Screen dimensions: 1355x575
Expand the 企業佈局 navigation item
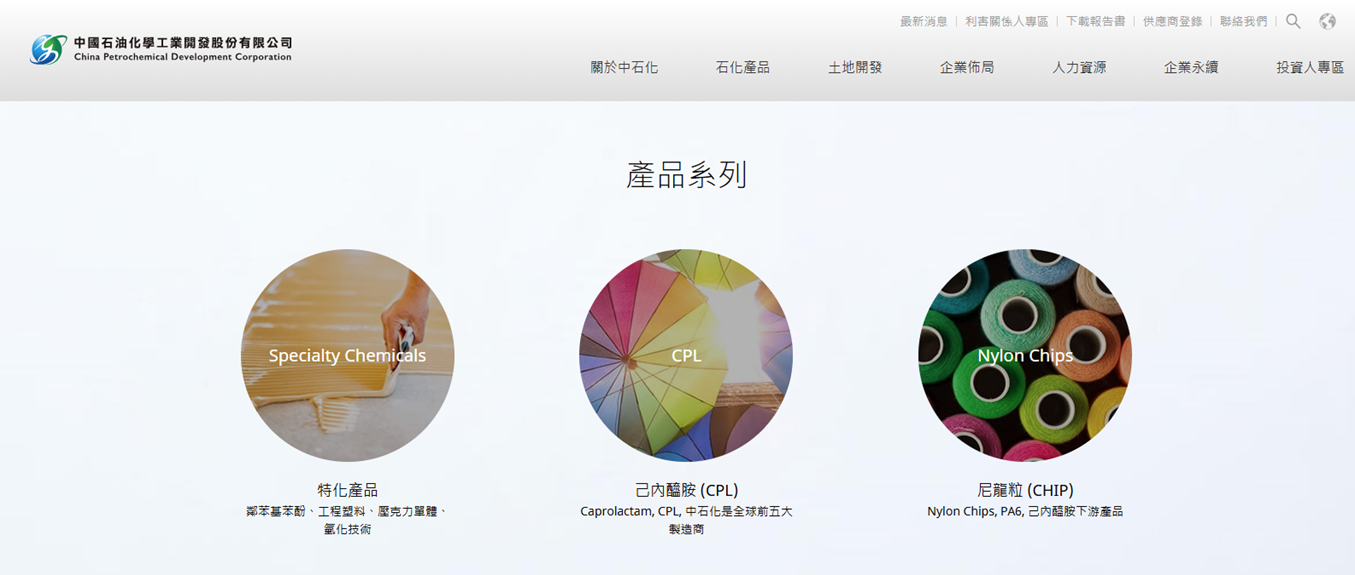coord(967,68)
